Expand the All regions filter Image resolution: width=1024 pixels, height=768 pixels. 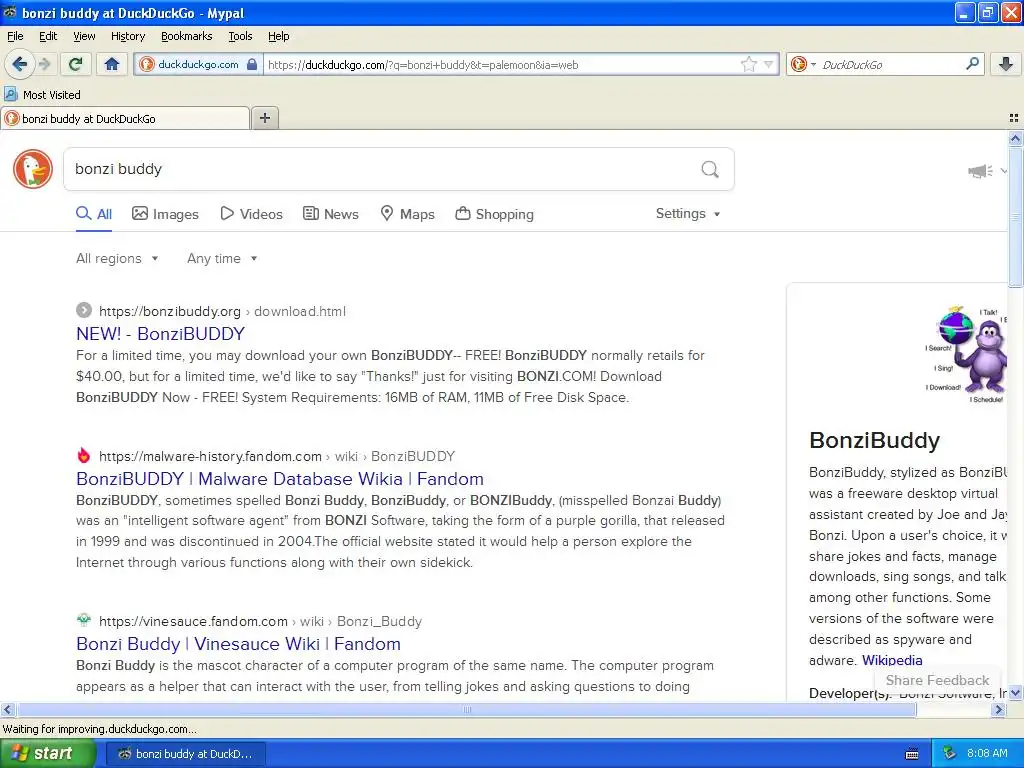pyautogui.click(x=118, y=258)
